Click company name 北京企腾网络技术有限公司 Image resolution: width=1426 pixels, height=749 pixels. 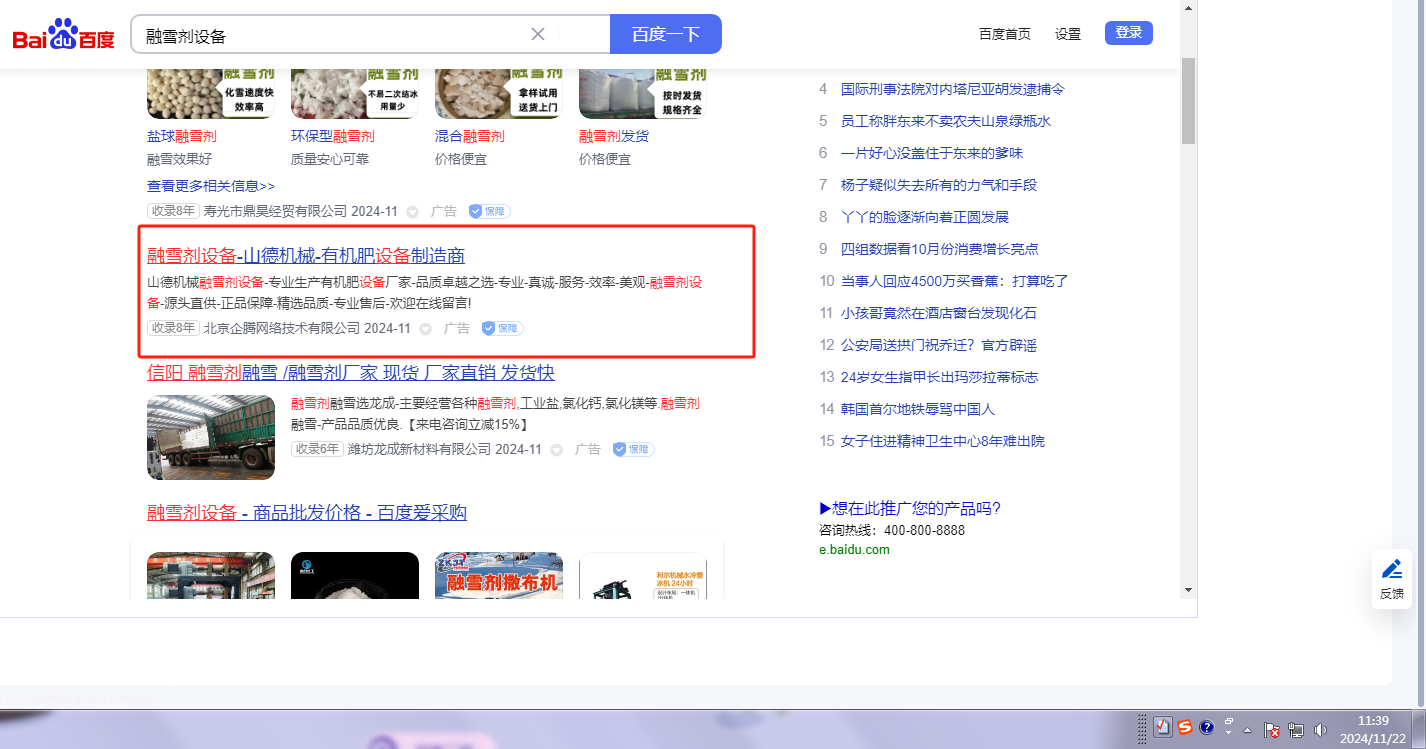[x=282, y=328]
